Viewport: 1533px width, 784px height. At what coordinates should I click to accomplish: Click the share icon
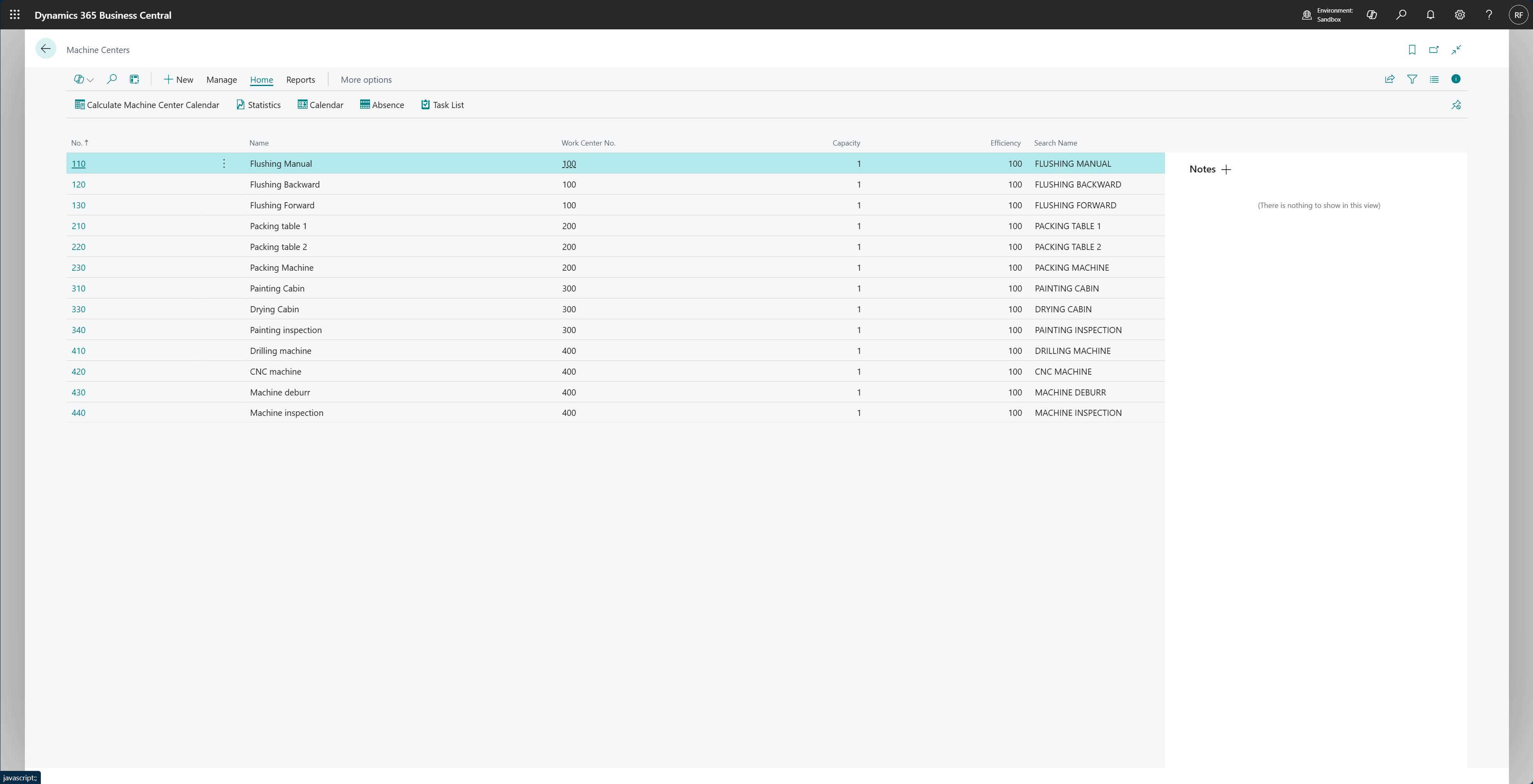coord(1389,79)
